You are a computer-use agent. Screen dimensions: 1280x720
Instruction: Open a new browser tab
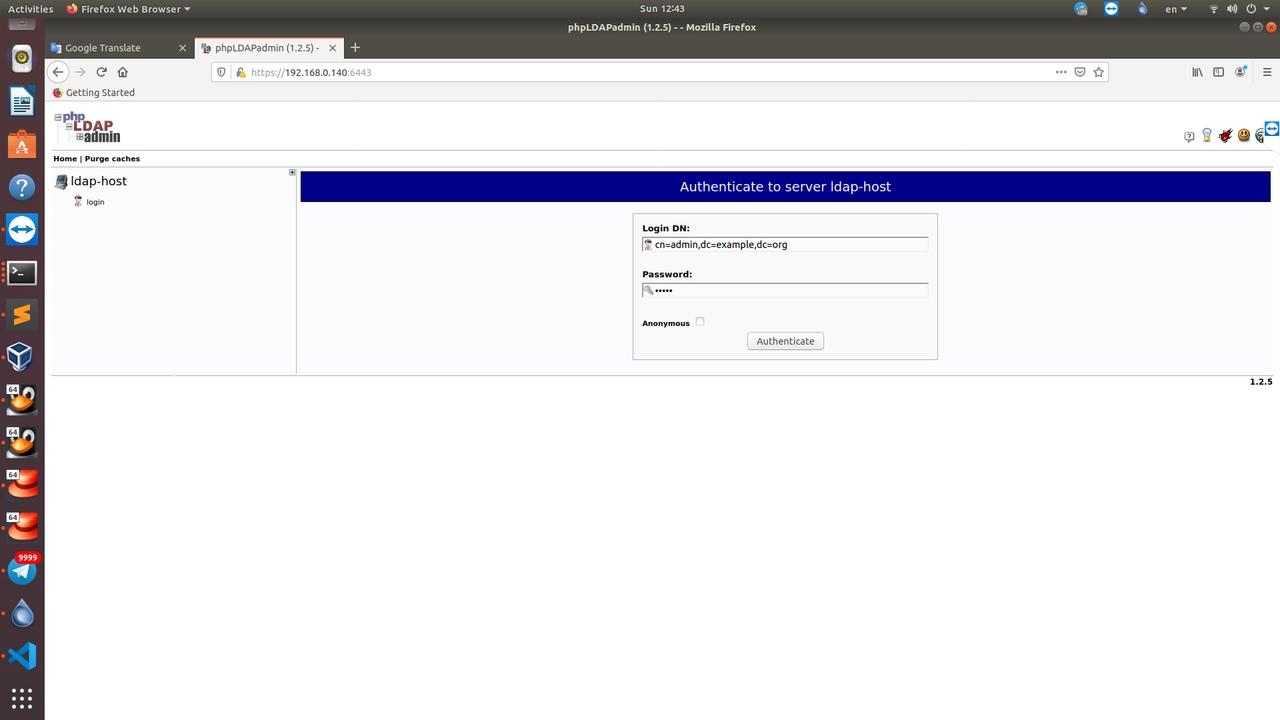(355, 47)
